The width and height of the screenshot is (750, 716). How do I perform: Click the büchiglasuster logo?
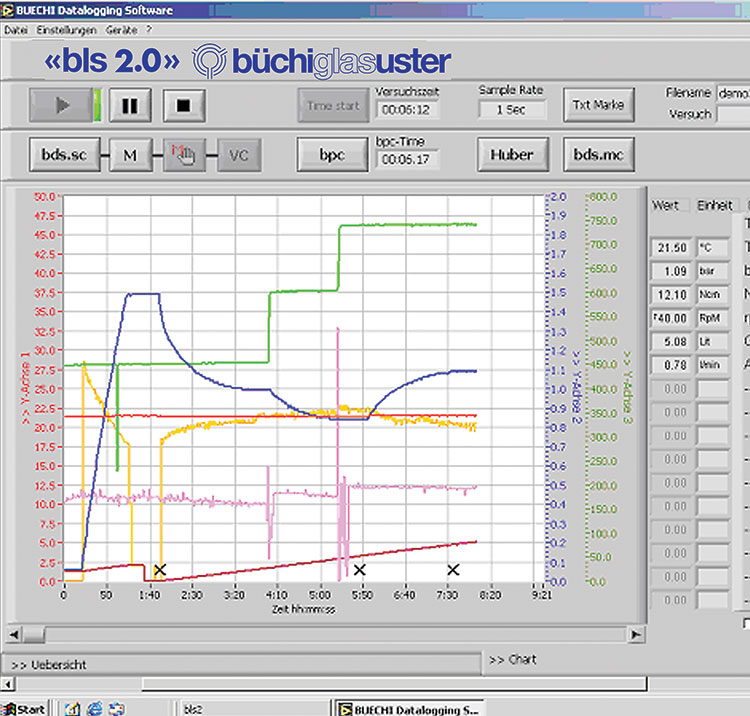coord(321,61)
